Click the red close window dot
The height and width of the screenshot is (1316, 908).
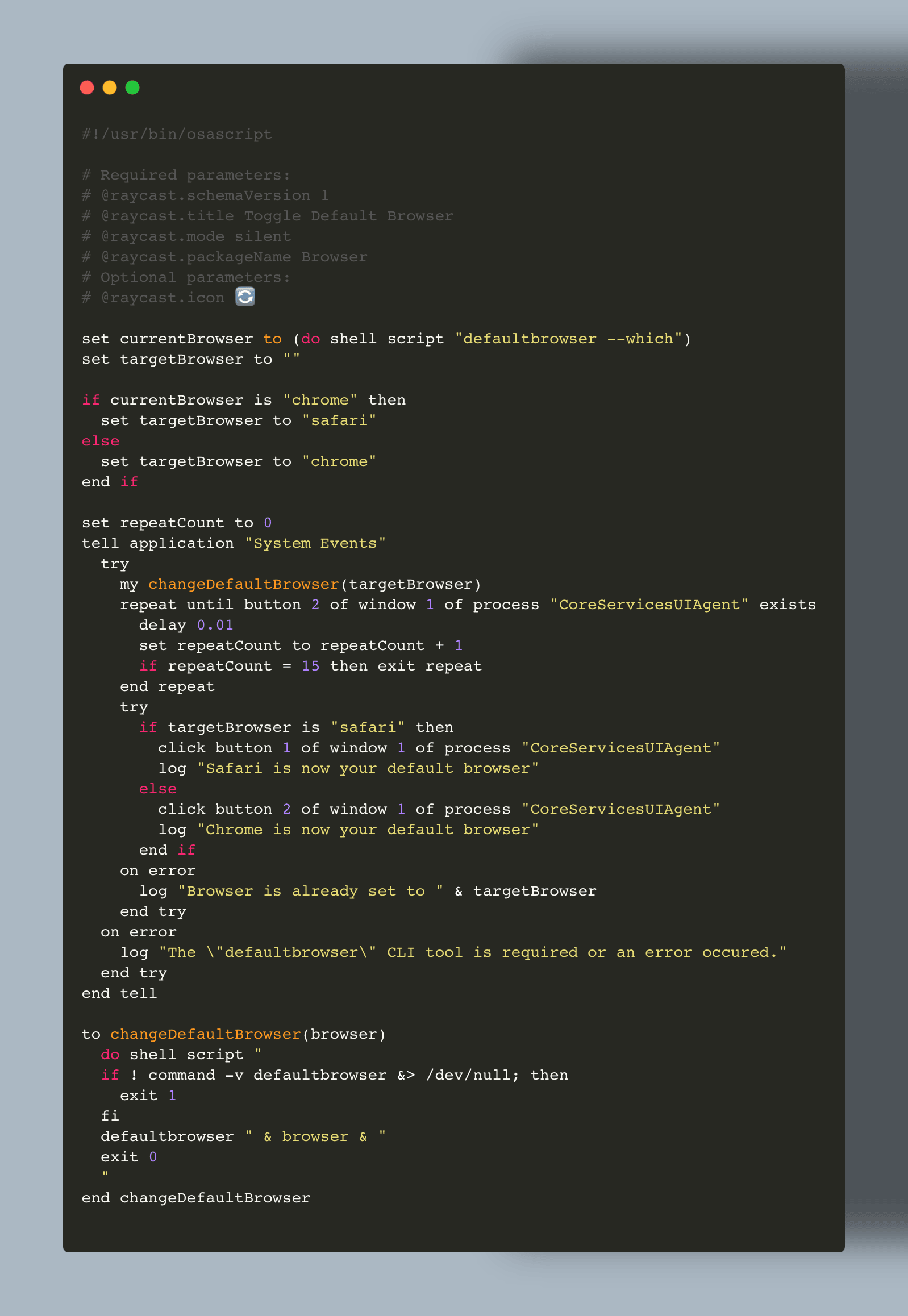(87, 88)
